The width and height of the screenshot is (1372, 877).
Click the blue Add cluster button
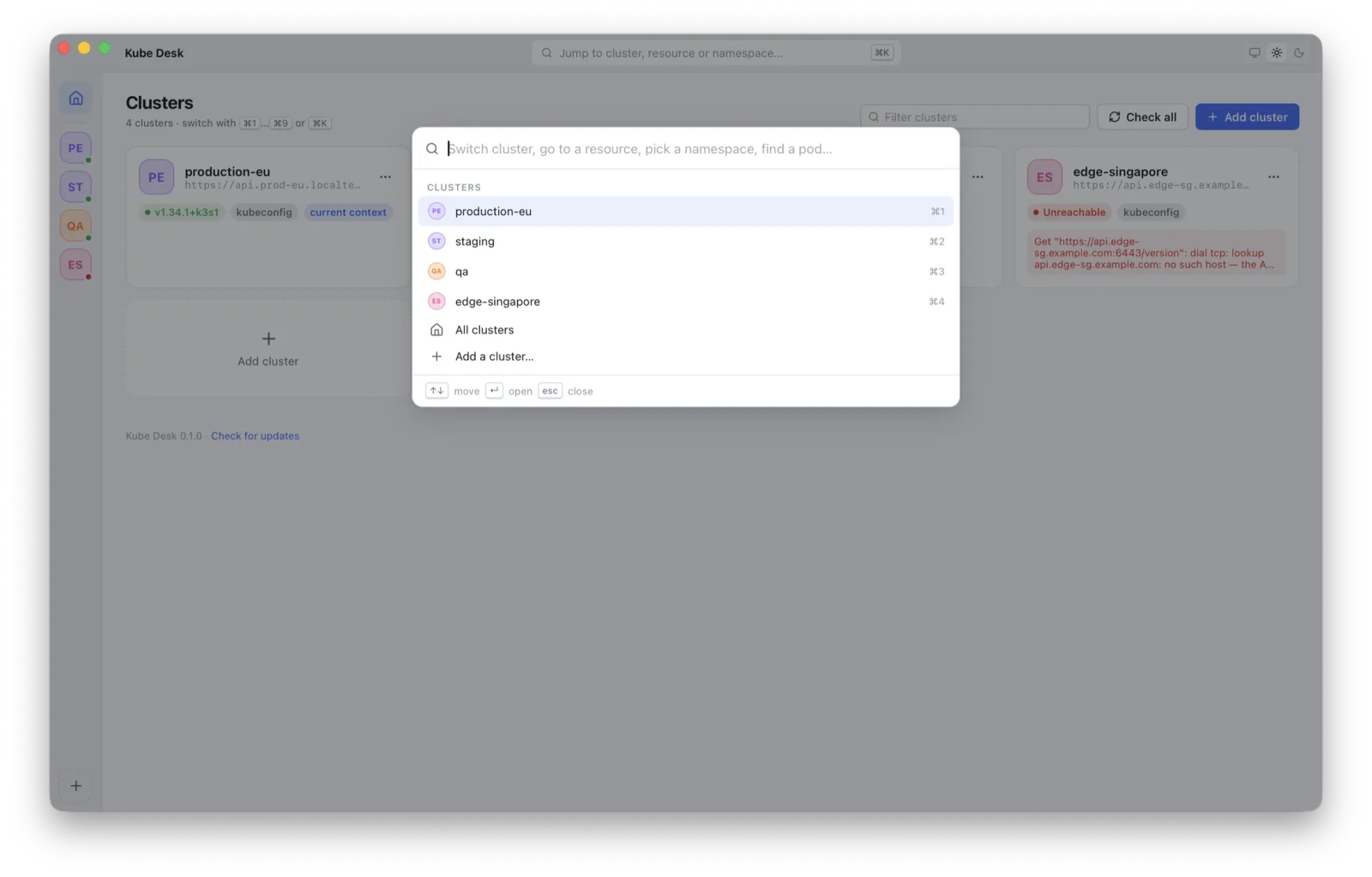1247,117
